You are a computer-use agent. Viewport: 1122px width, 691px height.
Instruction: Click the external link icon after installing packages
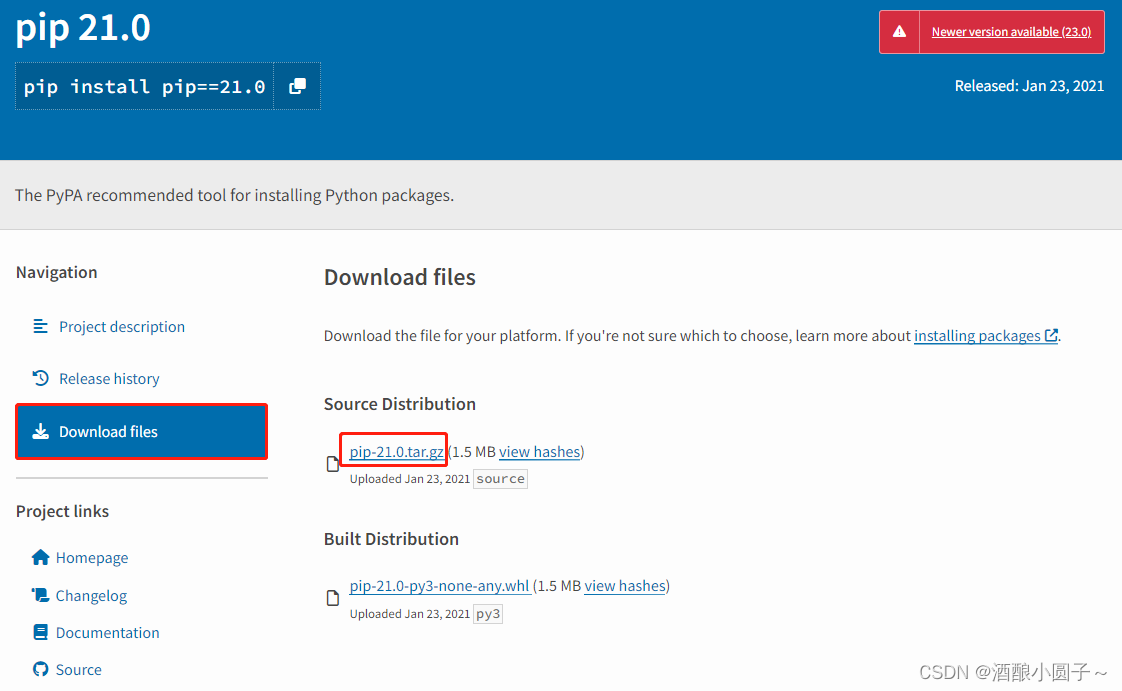[1051, 335]
